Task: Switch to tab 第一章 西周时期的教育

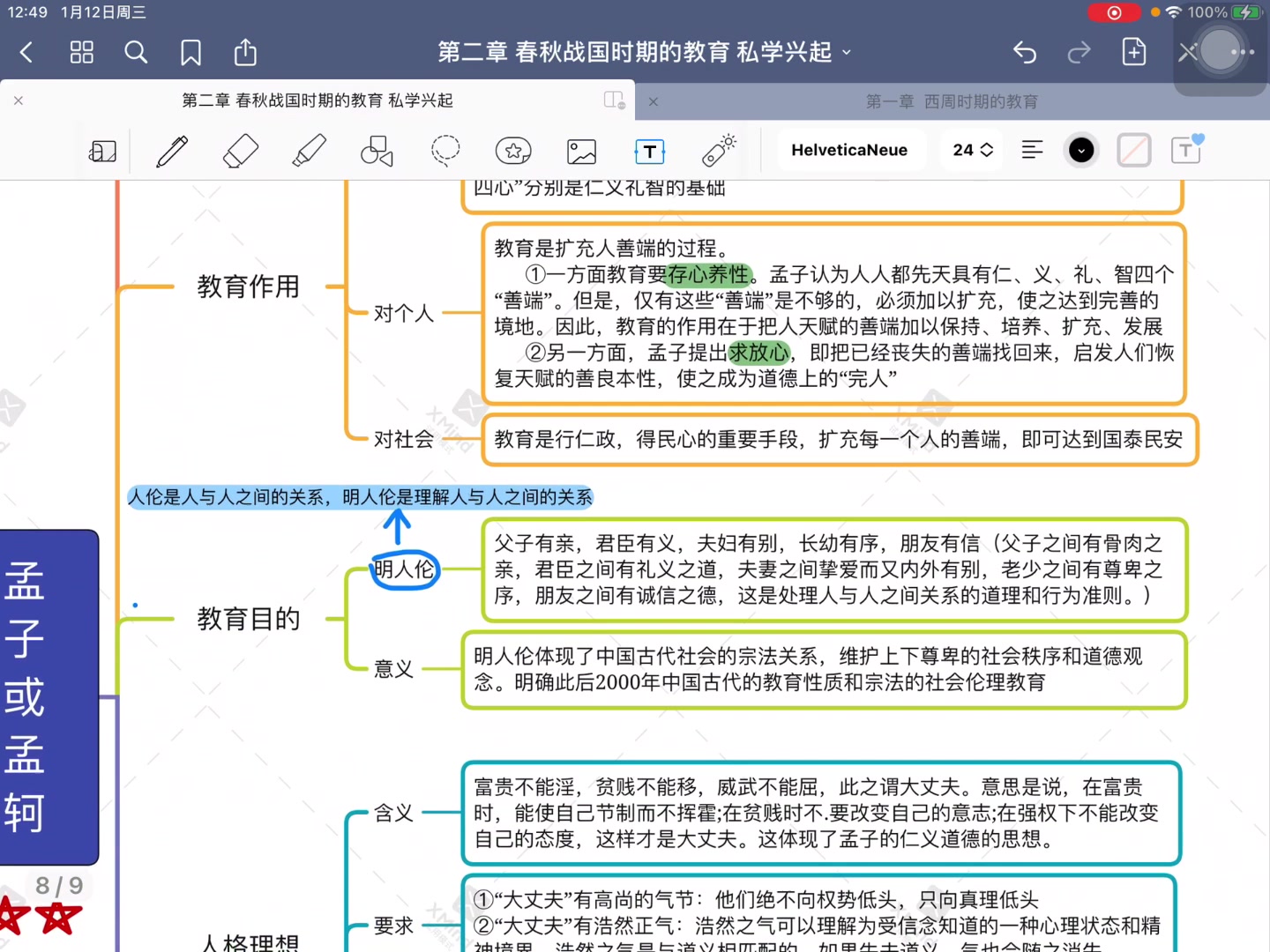Action: [952, 101]
